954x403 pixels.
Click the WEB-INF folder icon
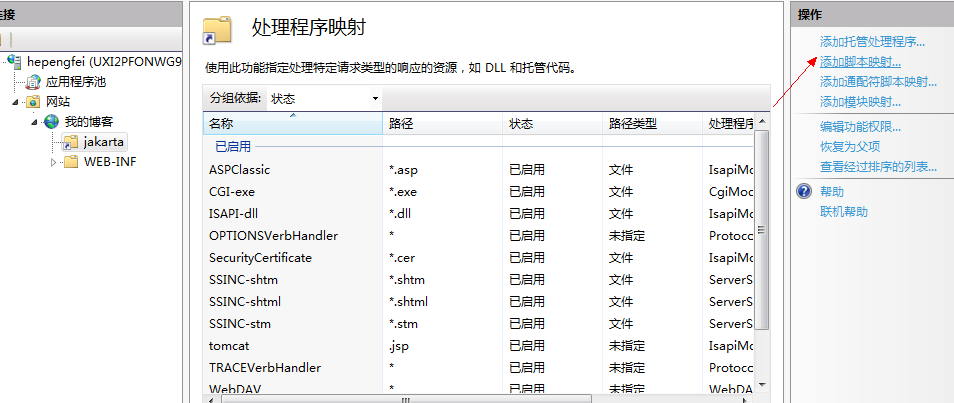click(x=70, y=162)
